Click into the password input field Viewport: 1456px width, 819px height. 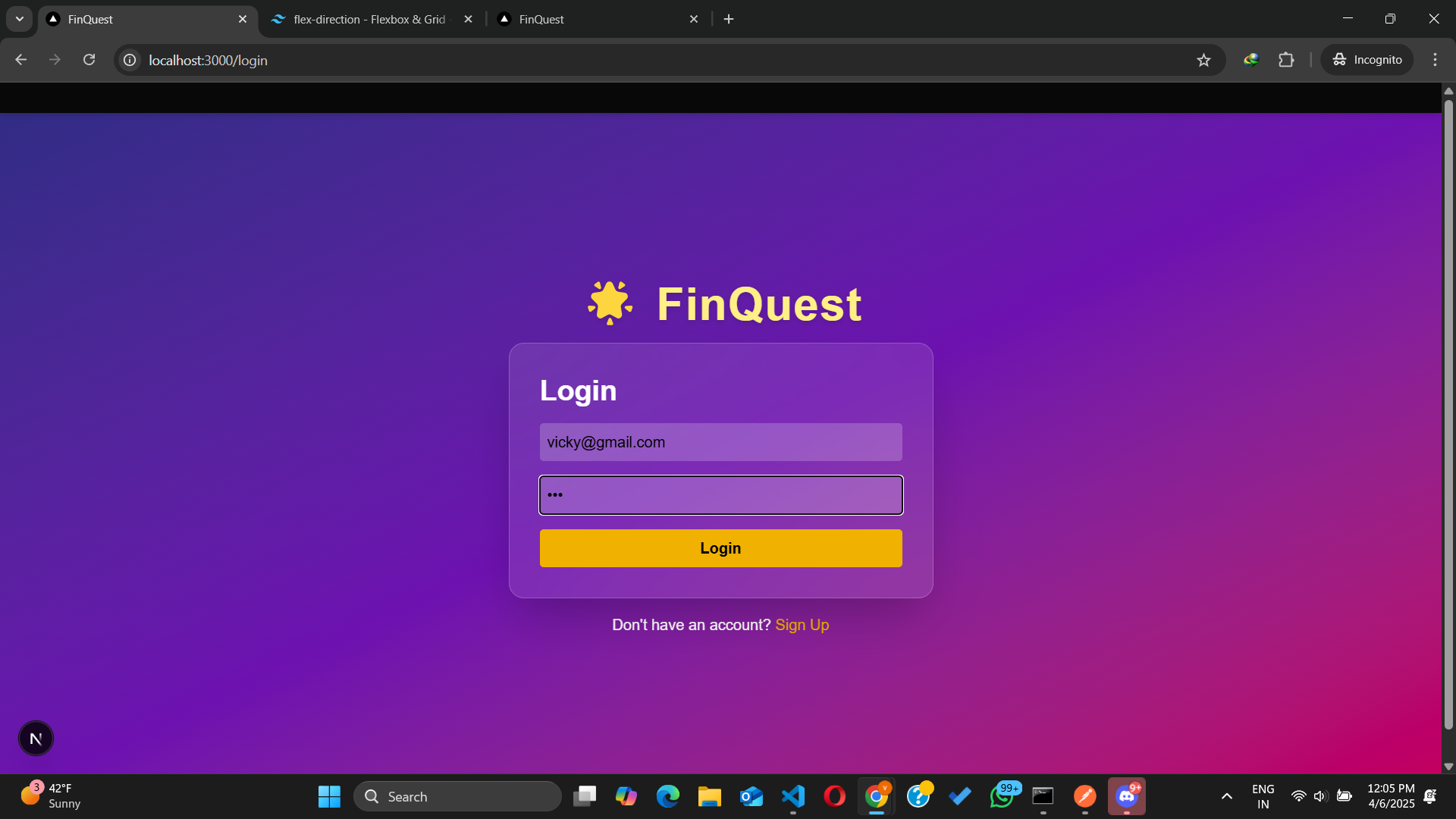[x=720, y=495]
